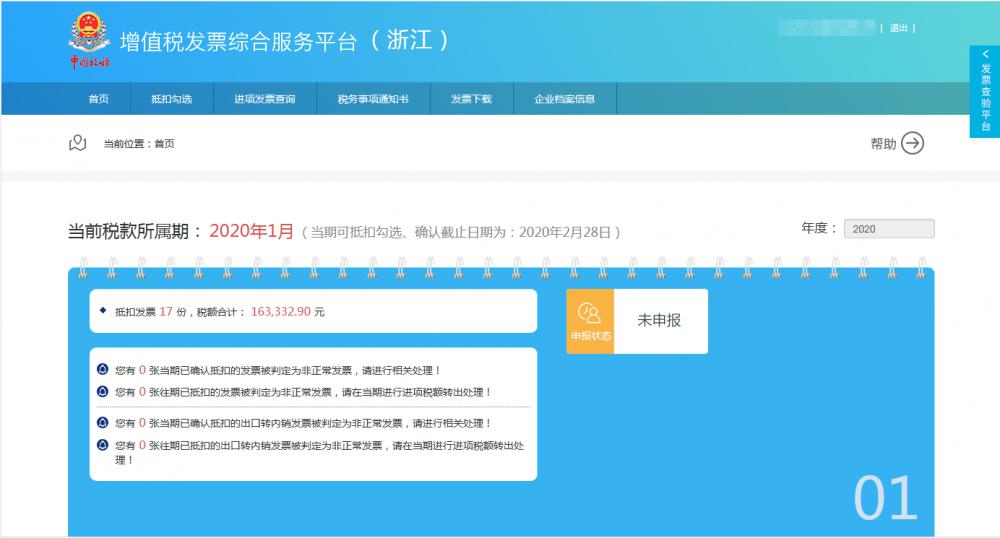Click the bell icon for 往期出口转内销发票 notice
Screen dimensions: 1000x538
pyautogui.click(x=103, y=445)
